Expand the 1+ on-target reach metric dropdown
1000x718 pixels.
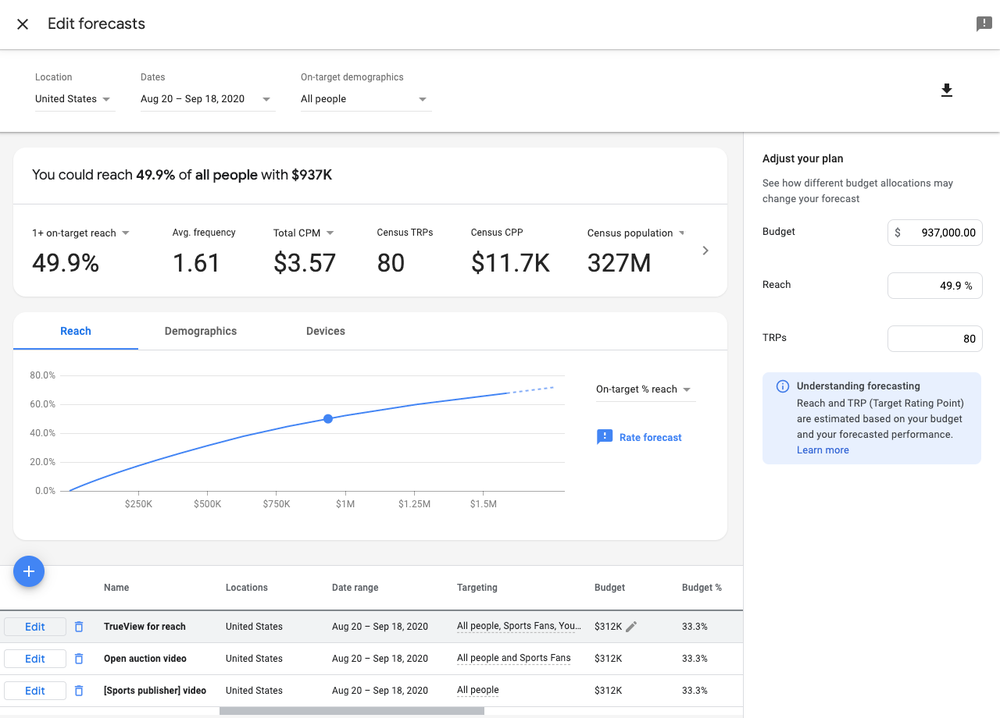[x=126, y=233]
